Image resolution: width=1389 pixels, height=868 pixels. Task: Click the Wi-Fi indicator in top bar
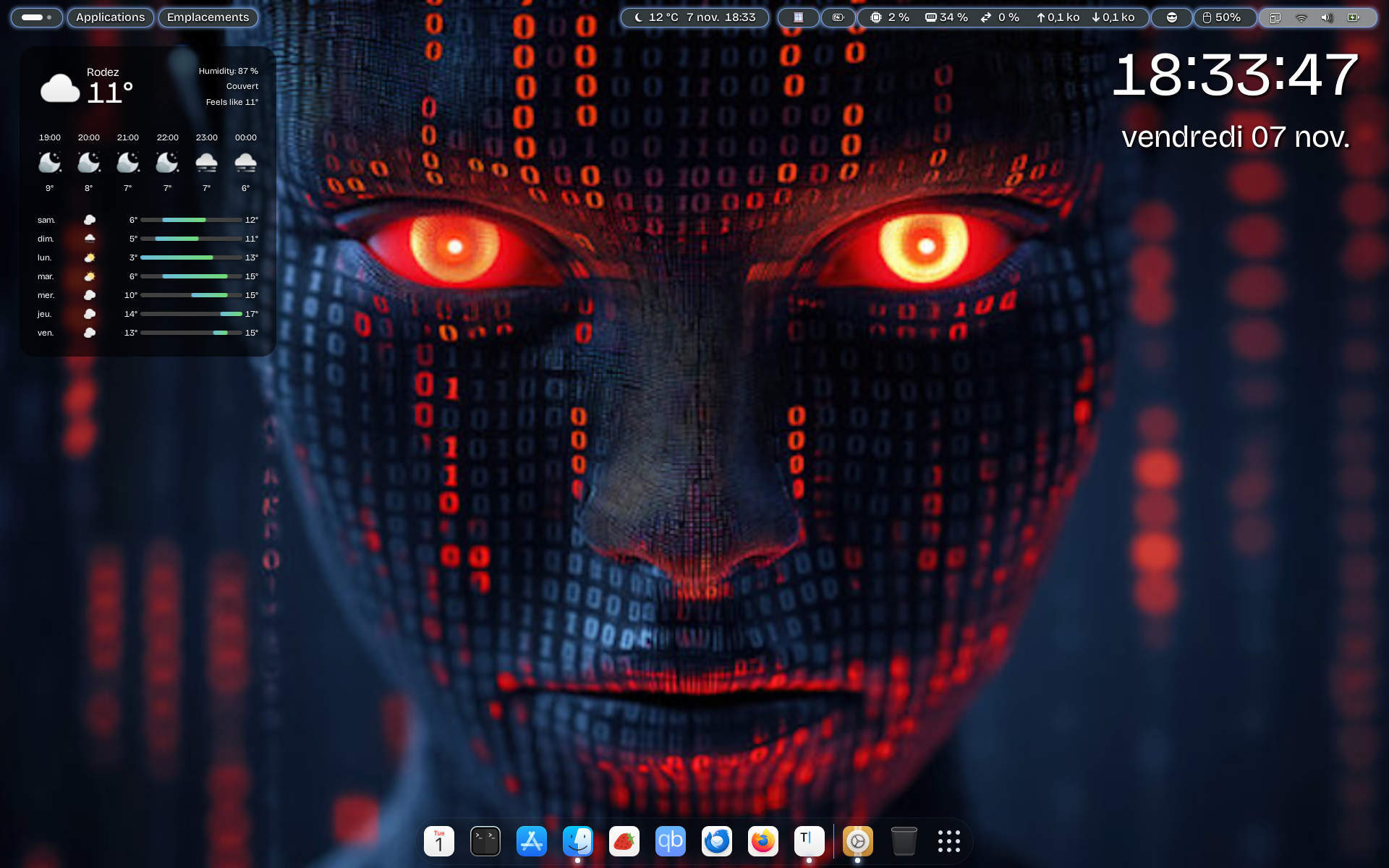coord(1301,17)
